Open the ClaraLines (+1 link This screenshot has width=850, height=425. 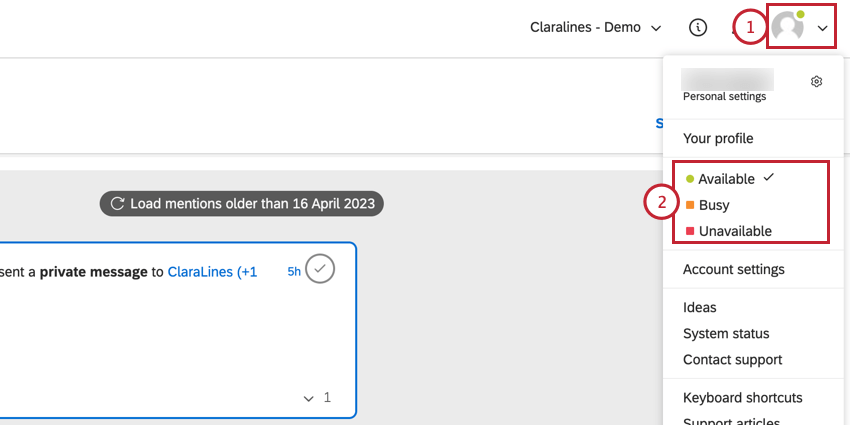[x=212, y=272]
